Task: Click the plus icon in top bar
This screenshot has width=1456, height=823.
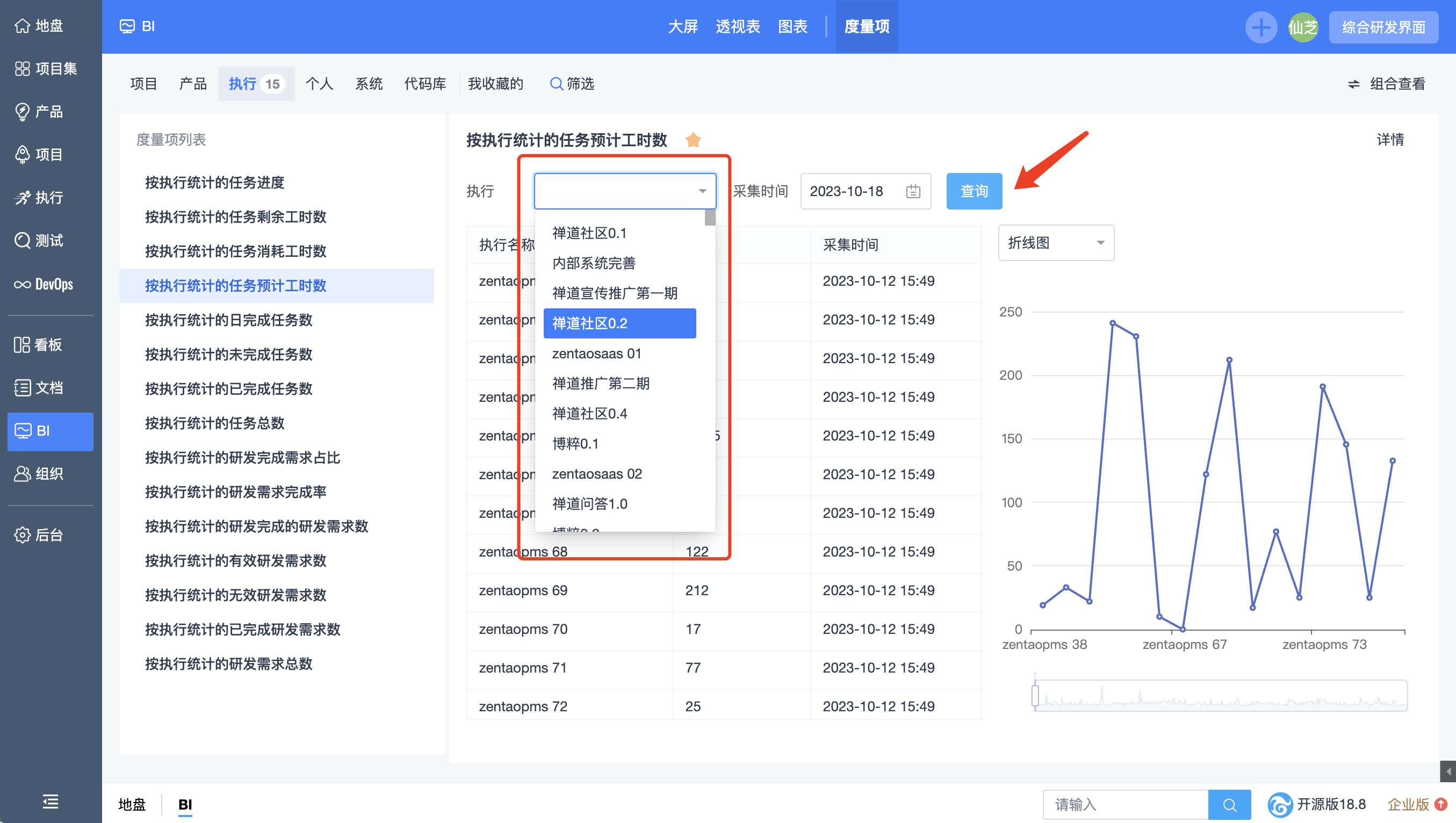Action: coord(1261,26)
